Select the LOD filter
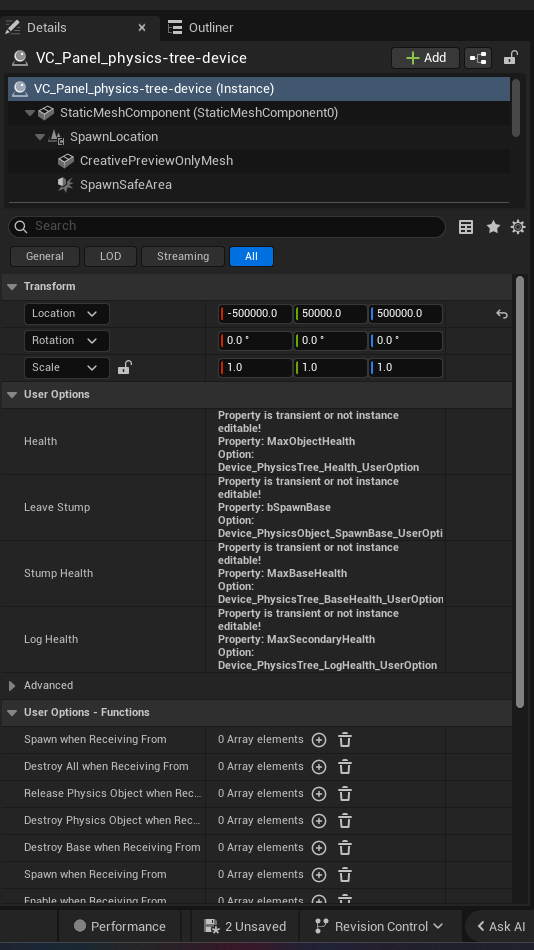 [x=110, y=256]
